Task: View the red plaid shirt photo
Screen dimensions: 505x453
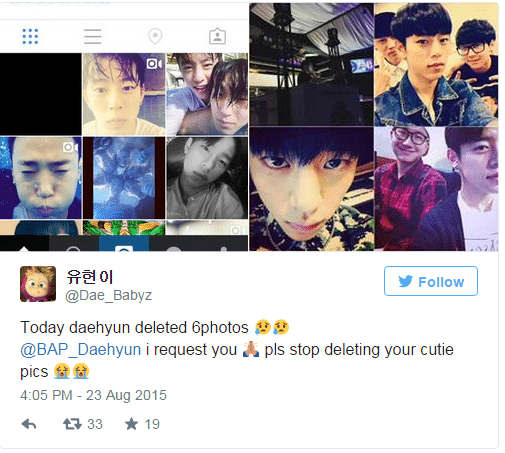Action: 436,189
